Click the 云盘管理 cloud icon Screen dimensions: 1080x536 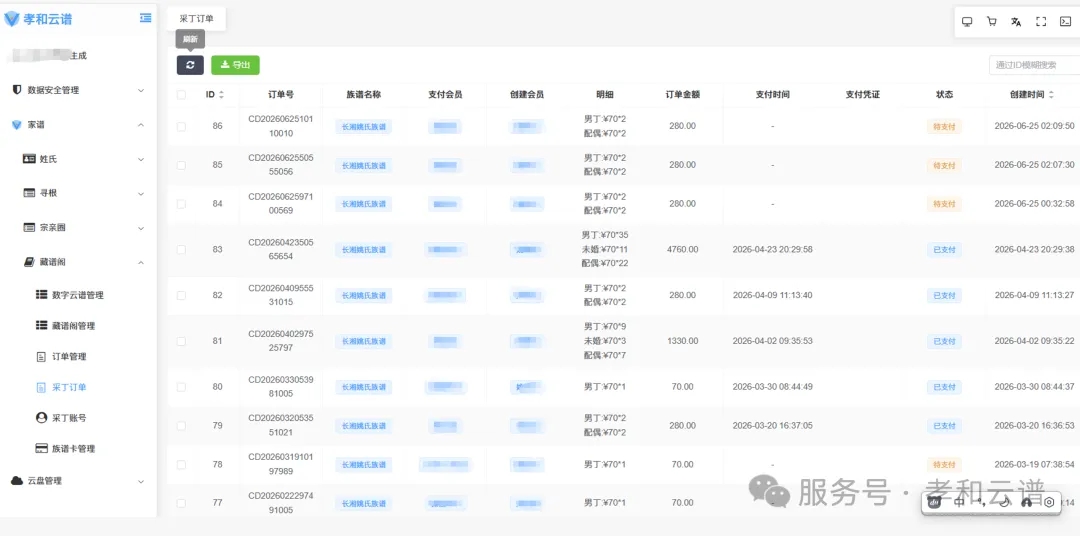(17, 481)
